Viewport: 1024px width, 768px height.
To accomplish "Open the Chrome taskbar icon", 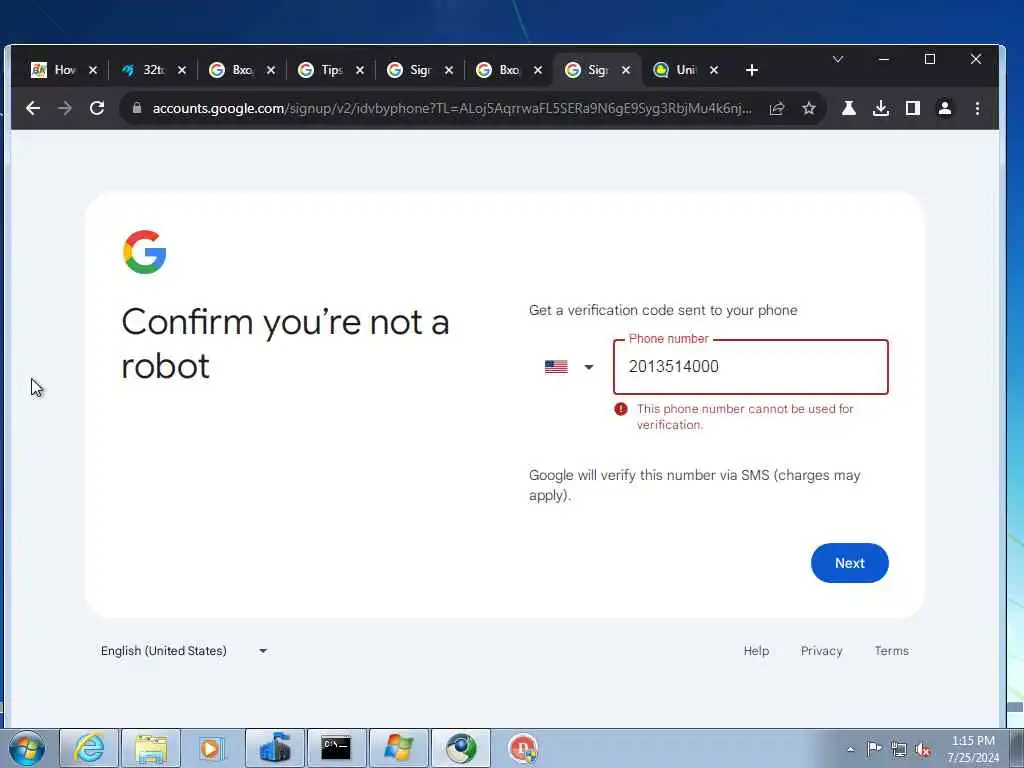I will (460, 748).
